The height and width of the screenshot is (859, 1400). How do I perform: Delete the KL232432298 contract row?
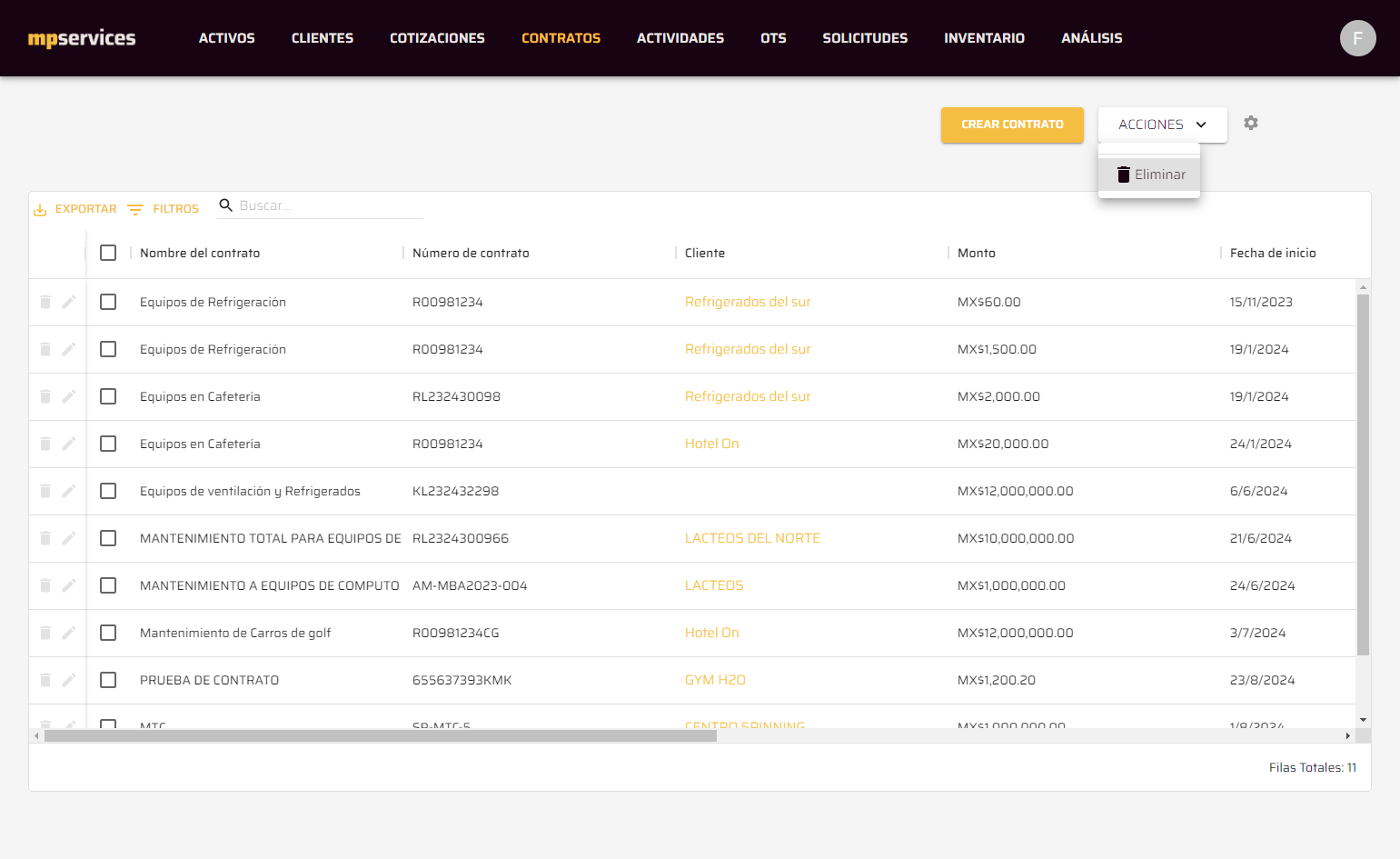click(x=45, y=491)
